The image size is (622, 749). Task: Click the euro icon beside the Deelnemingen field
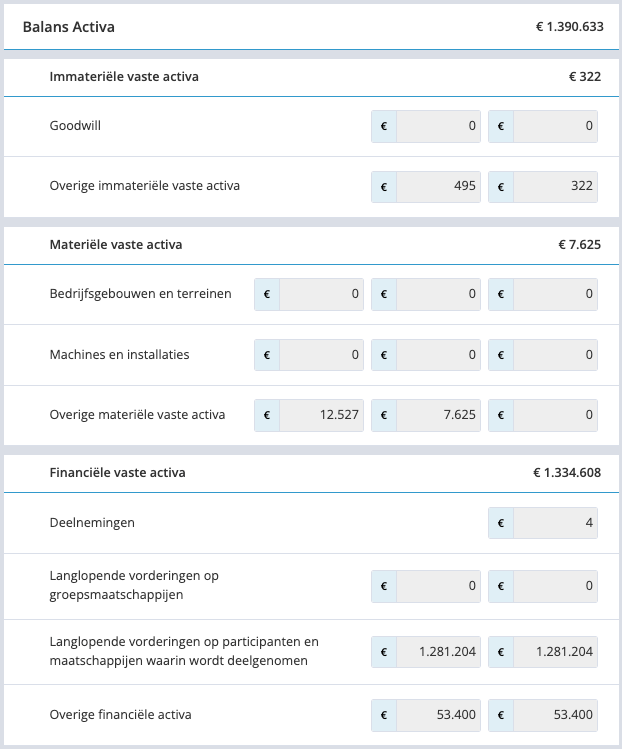[501, 523]
